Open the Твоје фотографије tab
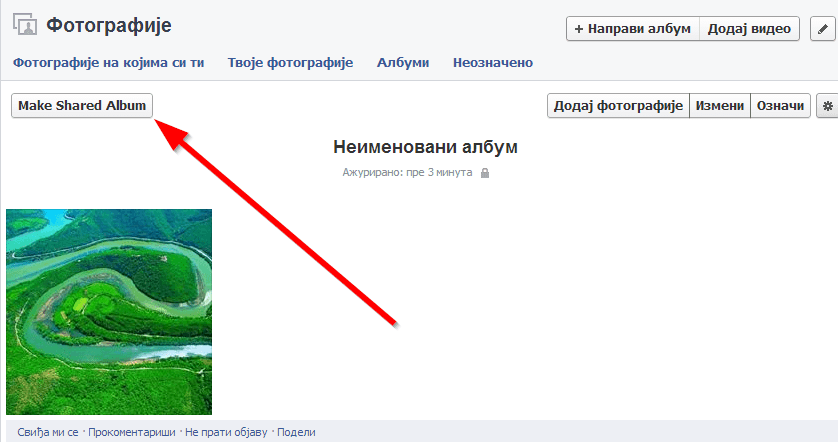Viewport: 838px width, 442px height. (290, 63)
